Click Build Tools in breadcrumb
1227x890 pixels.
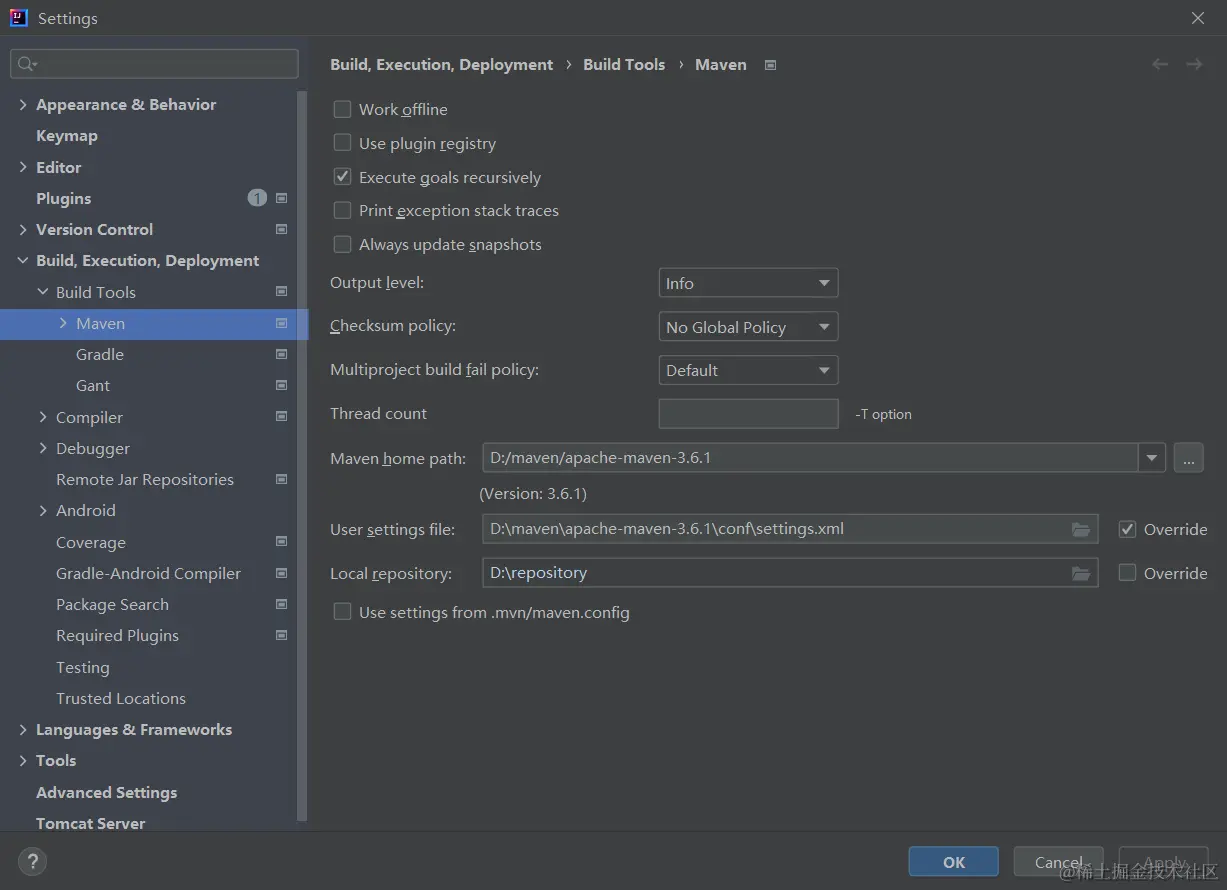click(624, 64)
